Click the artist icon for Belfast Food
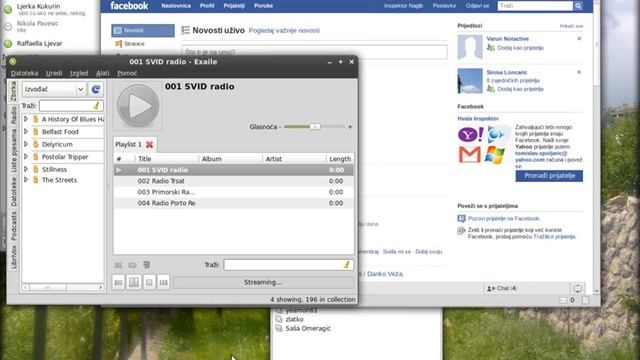 (36, 131)
